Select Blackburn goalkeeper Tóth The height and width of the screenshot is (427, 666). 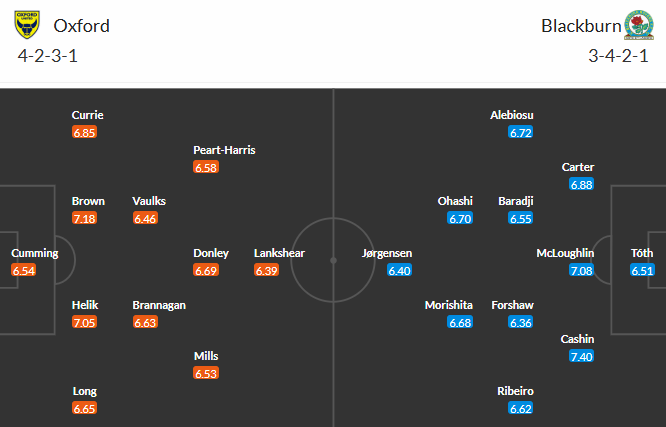[x=642, y=253]
